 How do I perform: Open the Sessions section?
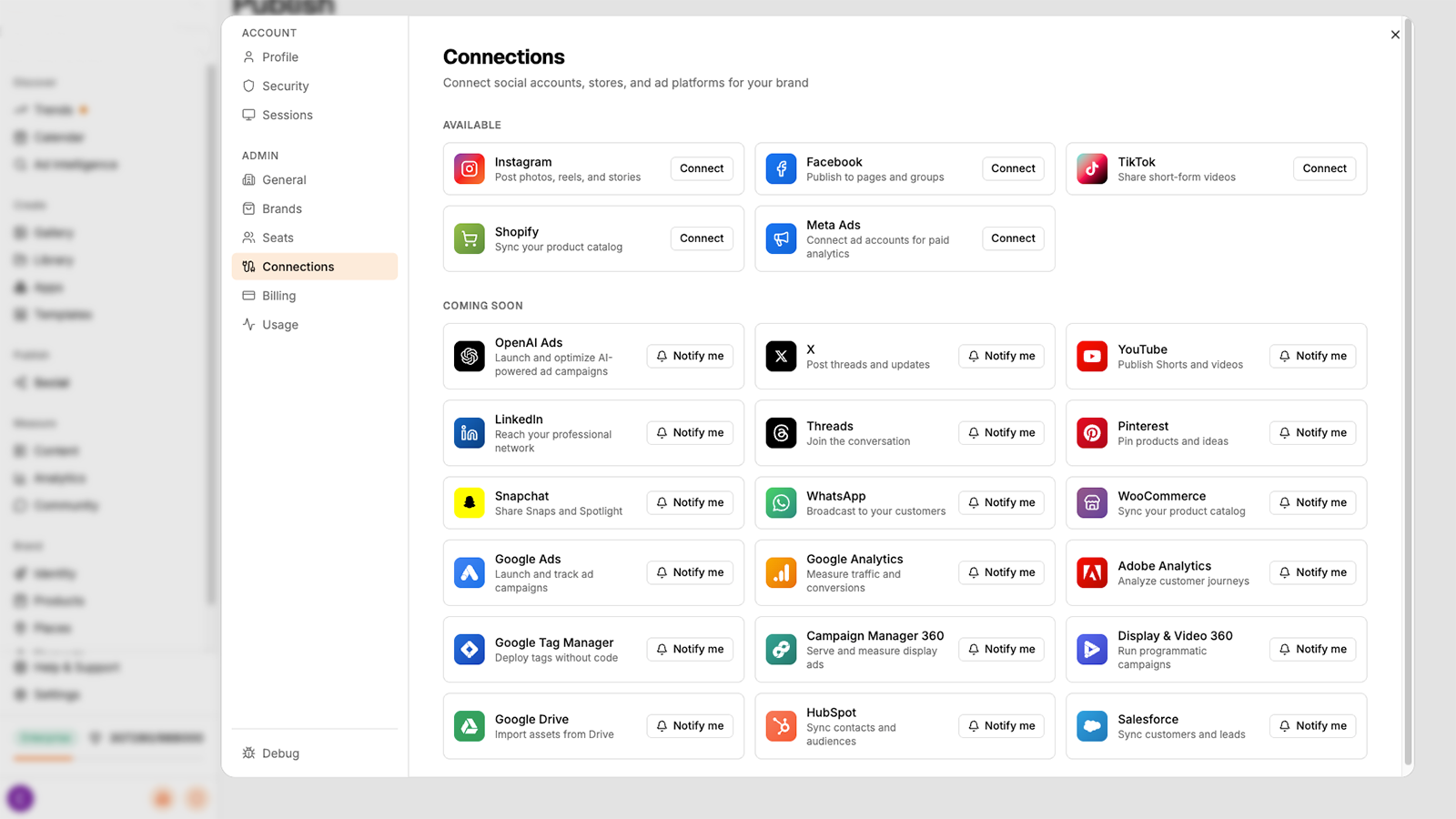point(315,116)
